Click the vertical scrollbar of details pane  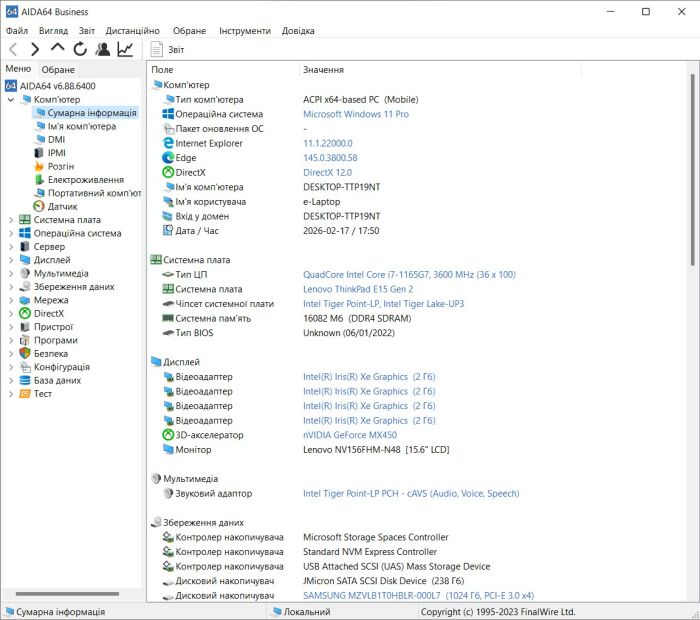click(692, 171)
